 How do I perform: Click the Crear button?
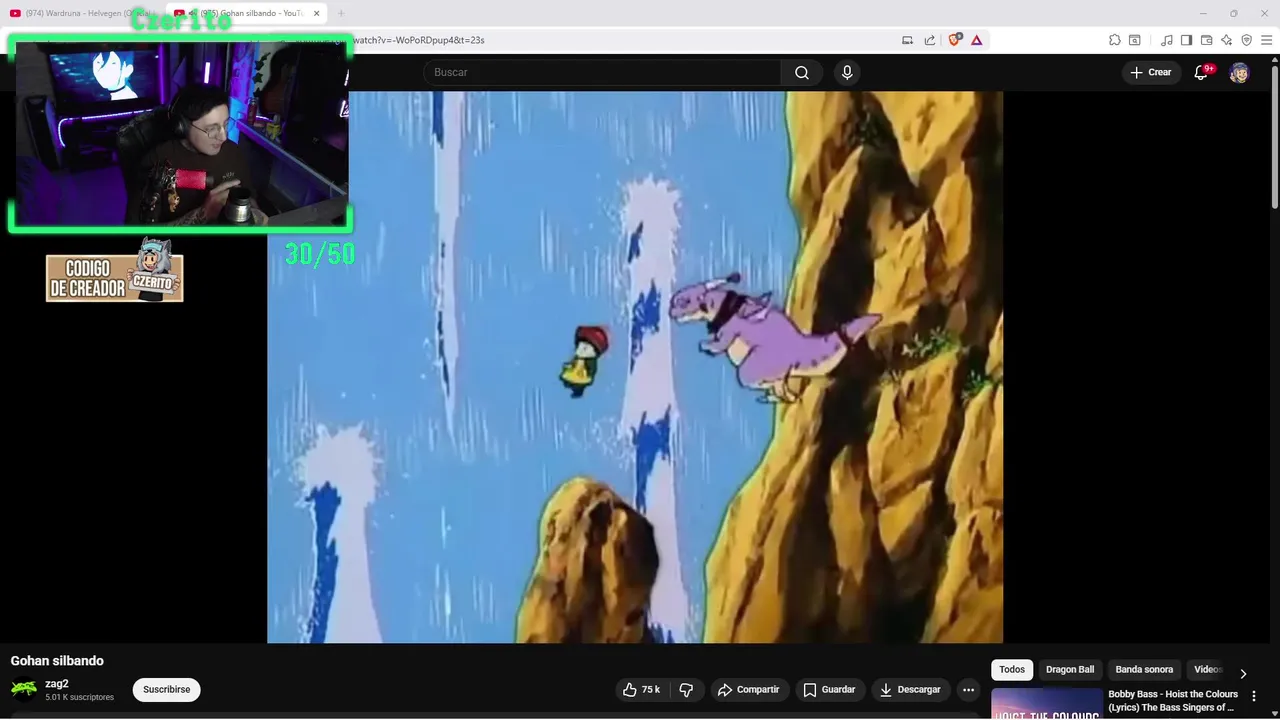tap(1150, 72)
